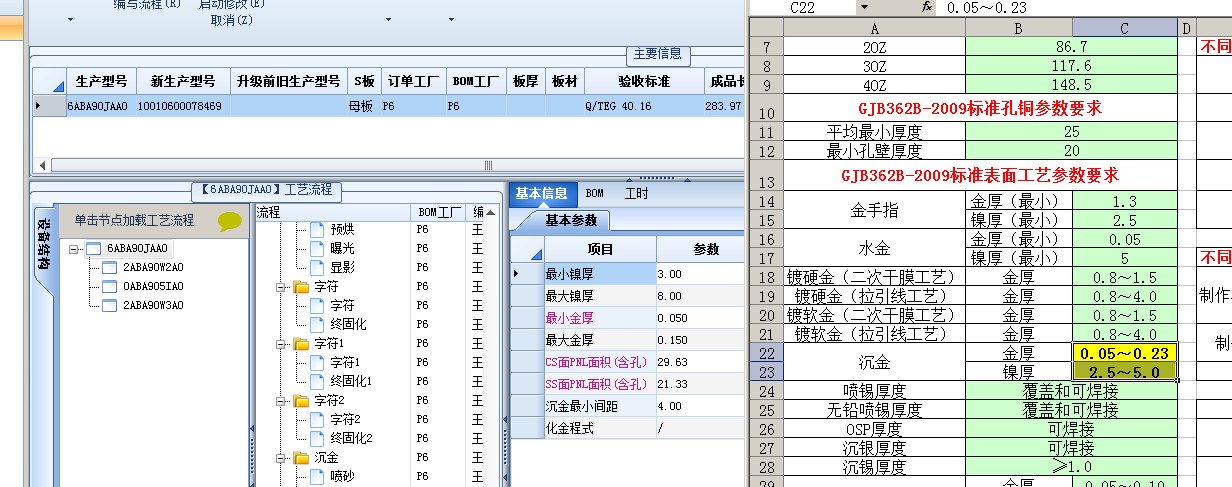Click Excel cell 2.5～5.0 for 镍厚
The height and width of the screenshot is (487, 1232).
(x=1124, y=371)
